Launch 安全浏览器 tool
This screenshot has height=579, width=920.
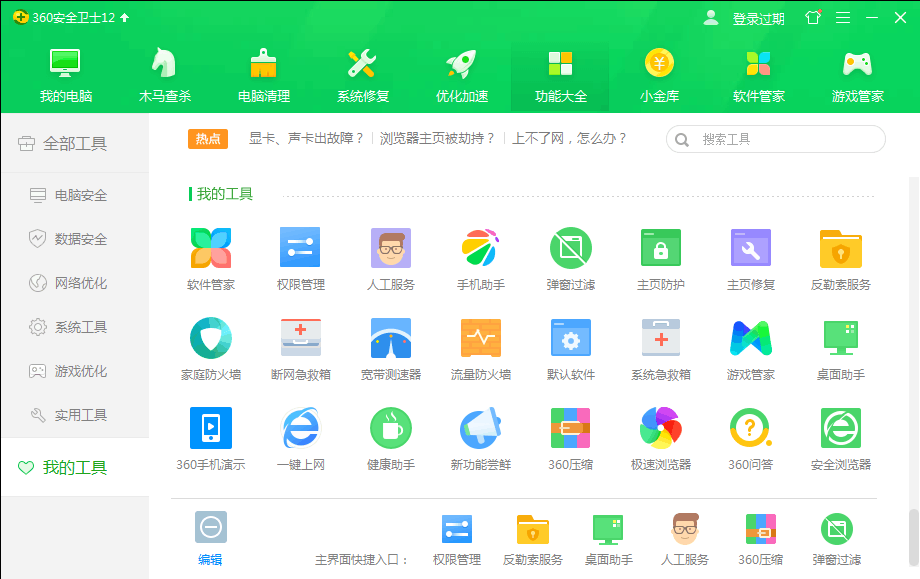841,428
